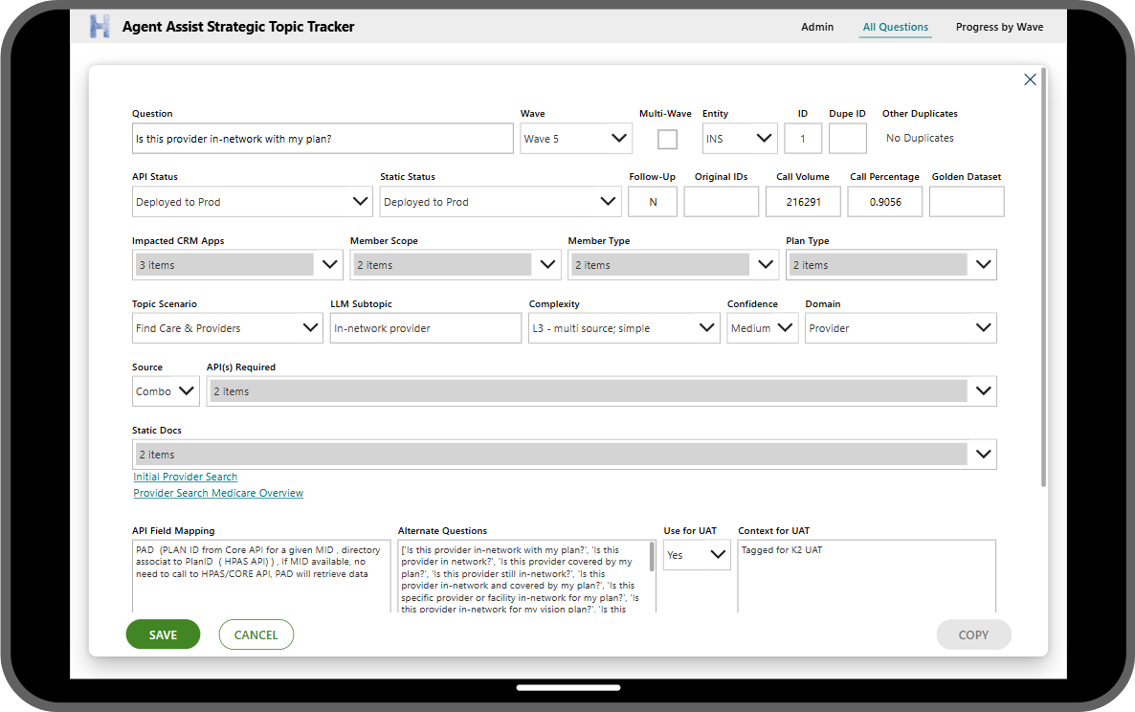Open the Member Type multi-select

[673, 265]
